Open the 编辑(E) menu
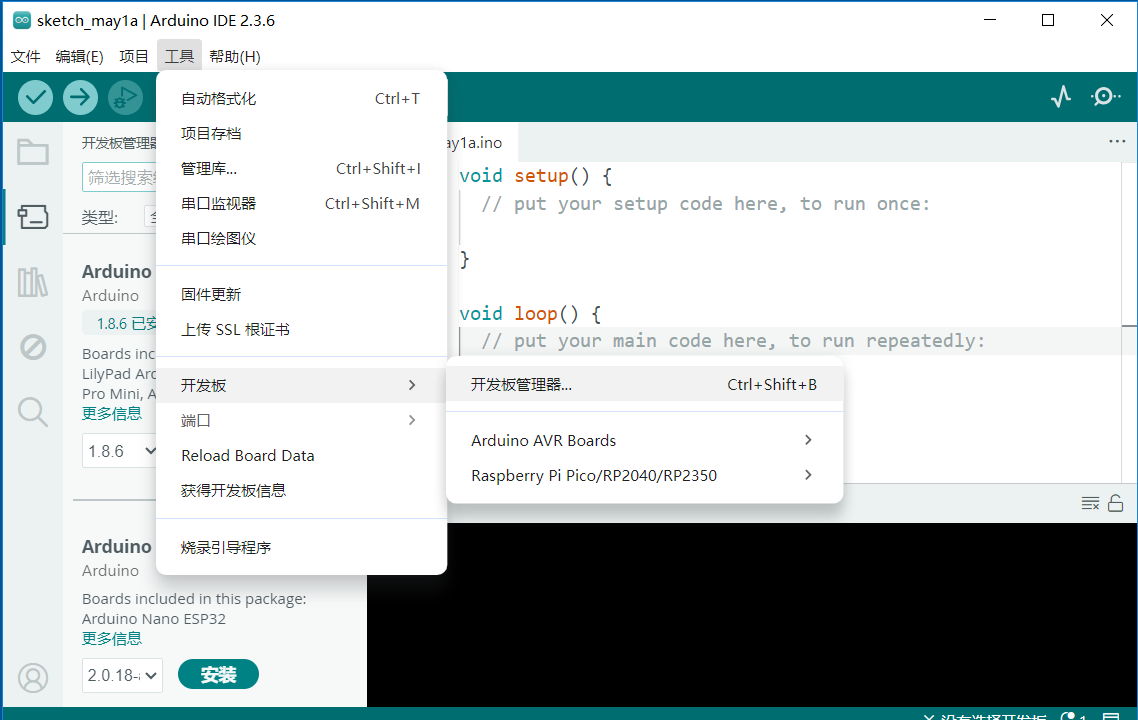Screen dimensions: 1138x720 [79, 57]
